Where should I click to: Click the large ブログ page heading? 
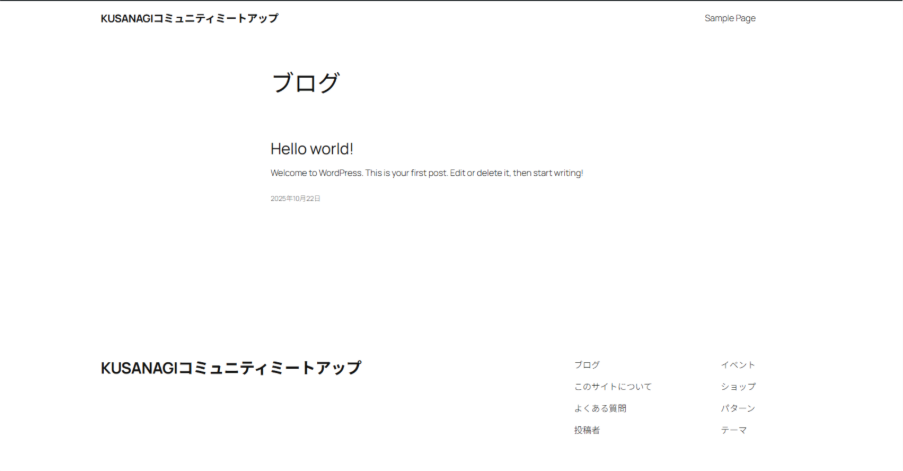click(x=305, y=83)
